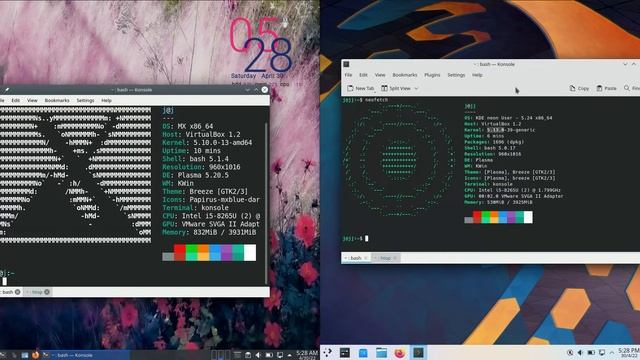Click the virtual desktop pager in left taskbar
This screenshot has width=640, height=360.
pyautogui.click(x=220, y=355)
